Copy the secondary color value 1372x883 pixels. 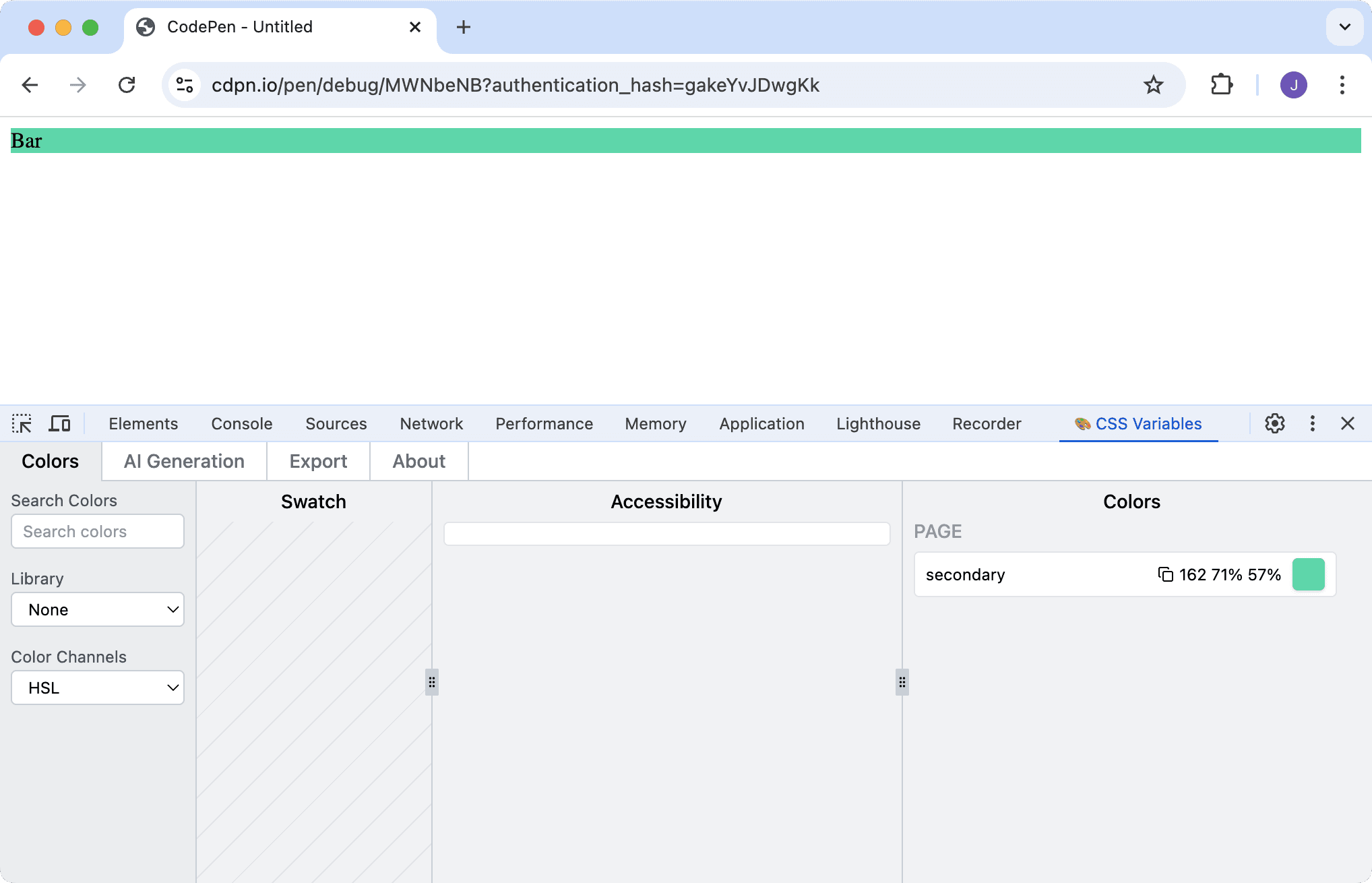[x=1165, y=574]
